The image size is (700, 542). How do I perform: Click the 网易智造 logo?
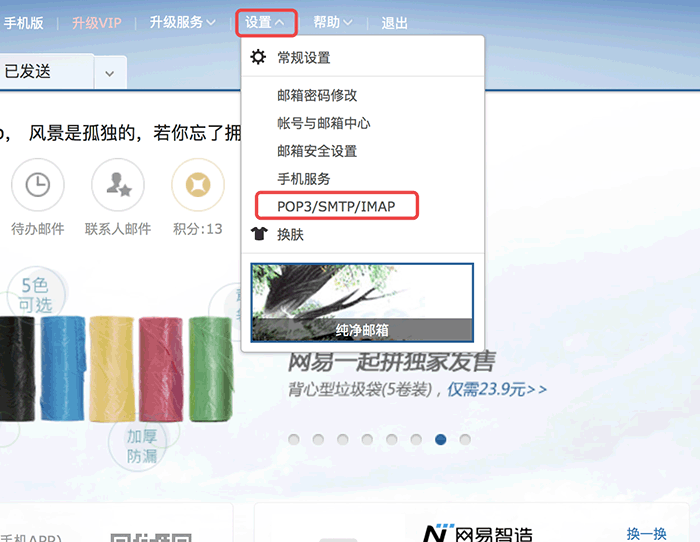click(x=478, y=533)
